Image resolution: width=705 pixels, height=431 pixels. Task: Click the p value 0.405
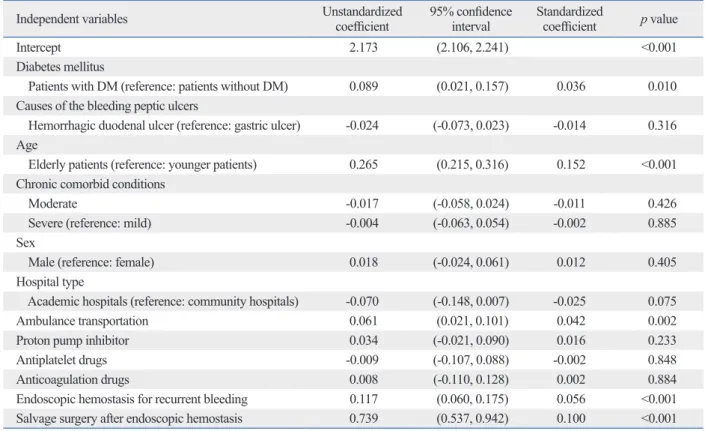click(x=662, y=262)
